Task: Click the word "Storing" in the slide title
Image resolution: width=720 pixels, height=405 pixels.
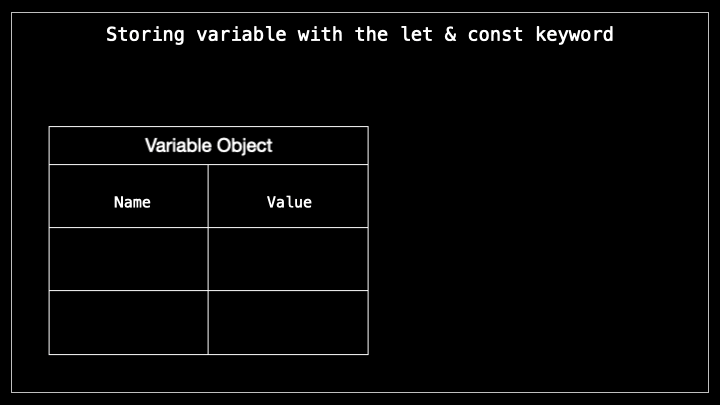Action: 145,35
